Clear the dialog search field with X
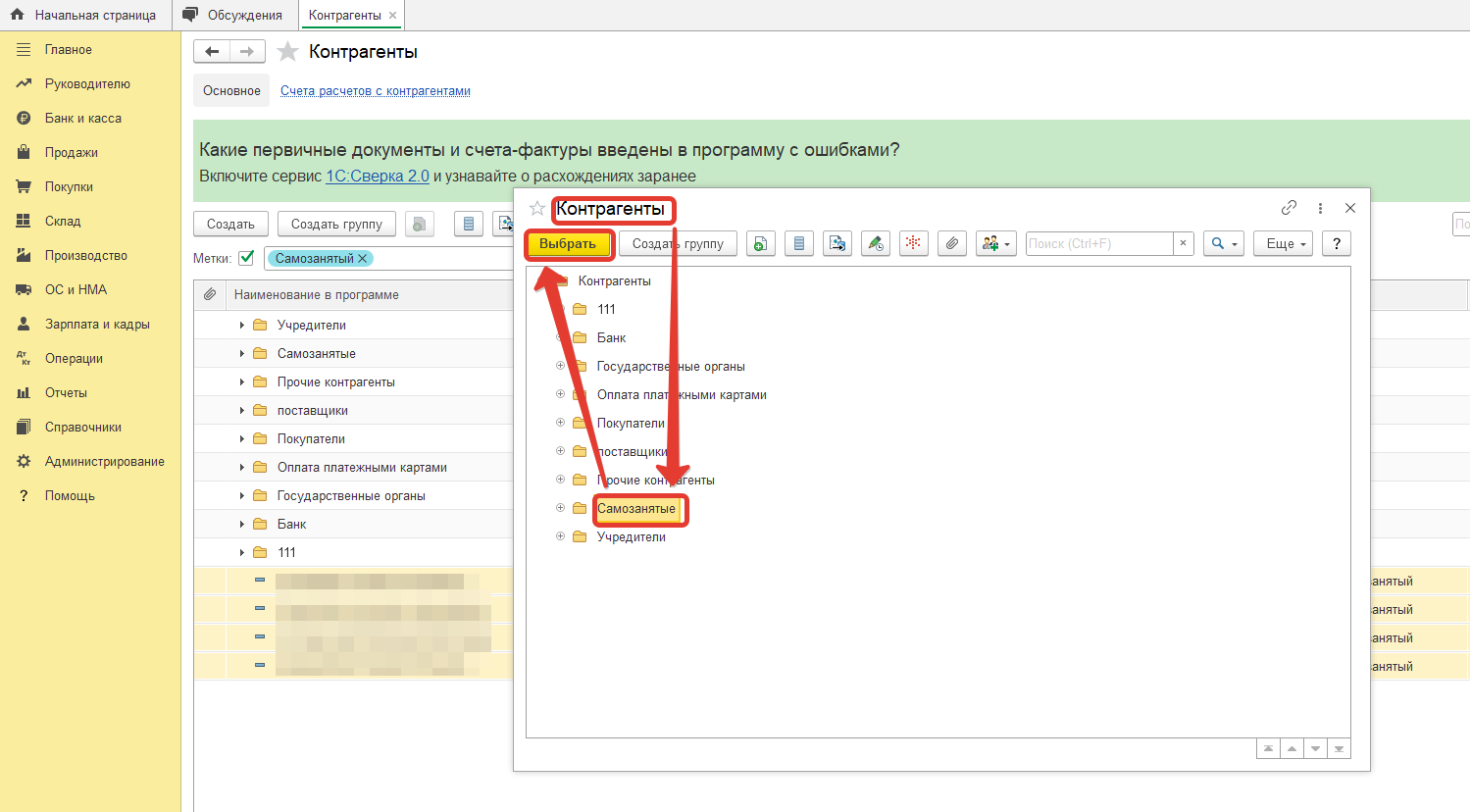The image size is (1470, 812). (1184, 244)
